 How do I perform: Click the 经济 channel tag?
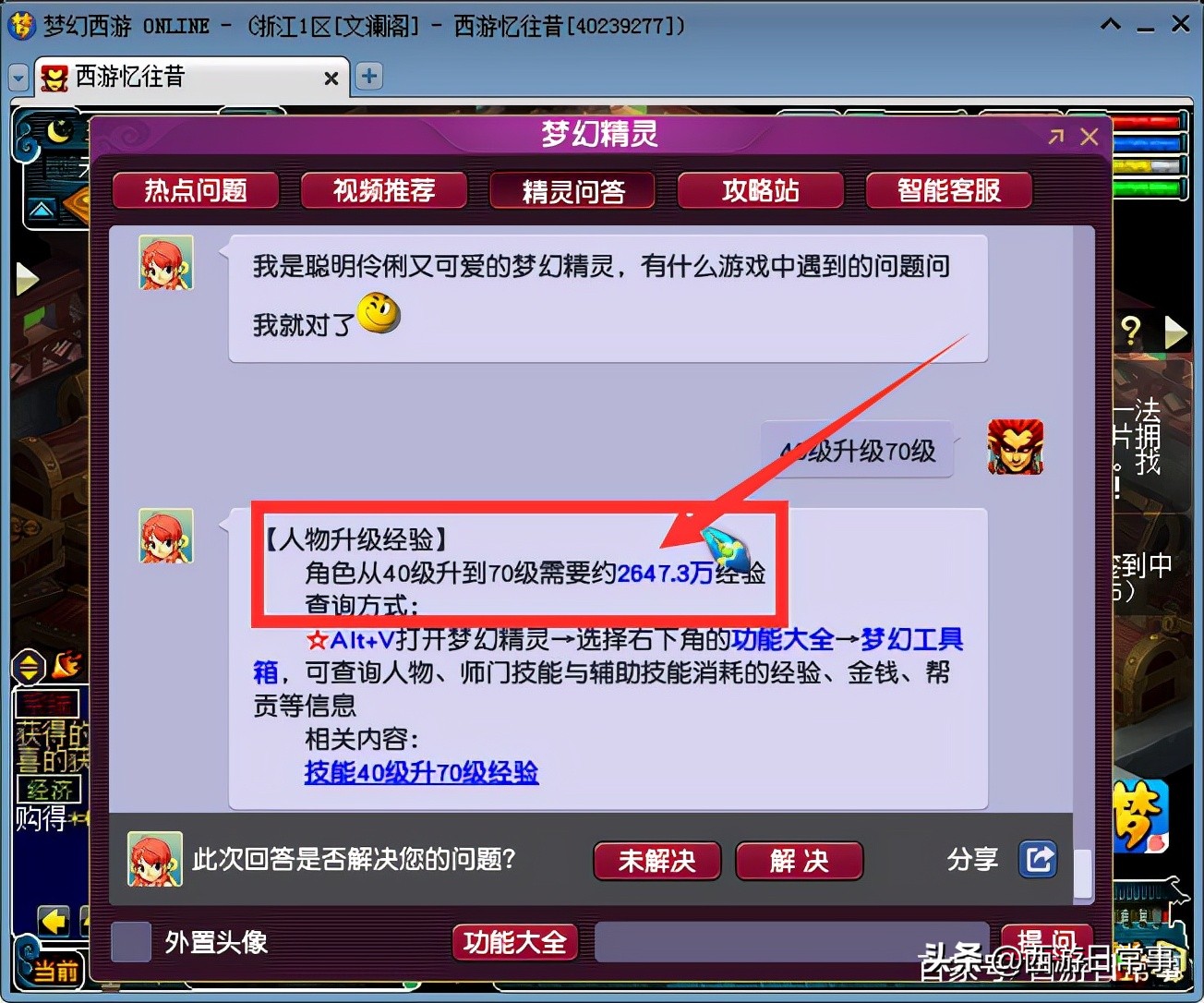(49, 790)
